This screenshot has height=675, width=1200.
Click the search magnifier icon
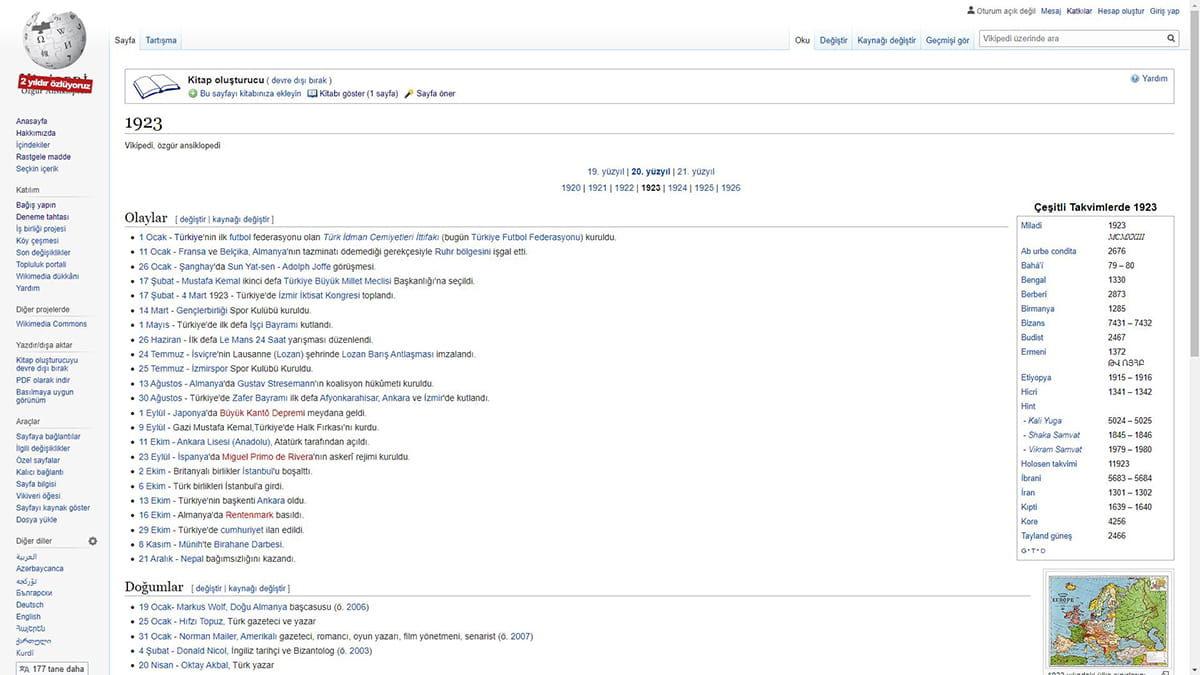(x=1170, y=38)
